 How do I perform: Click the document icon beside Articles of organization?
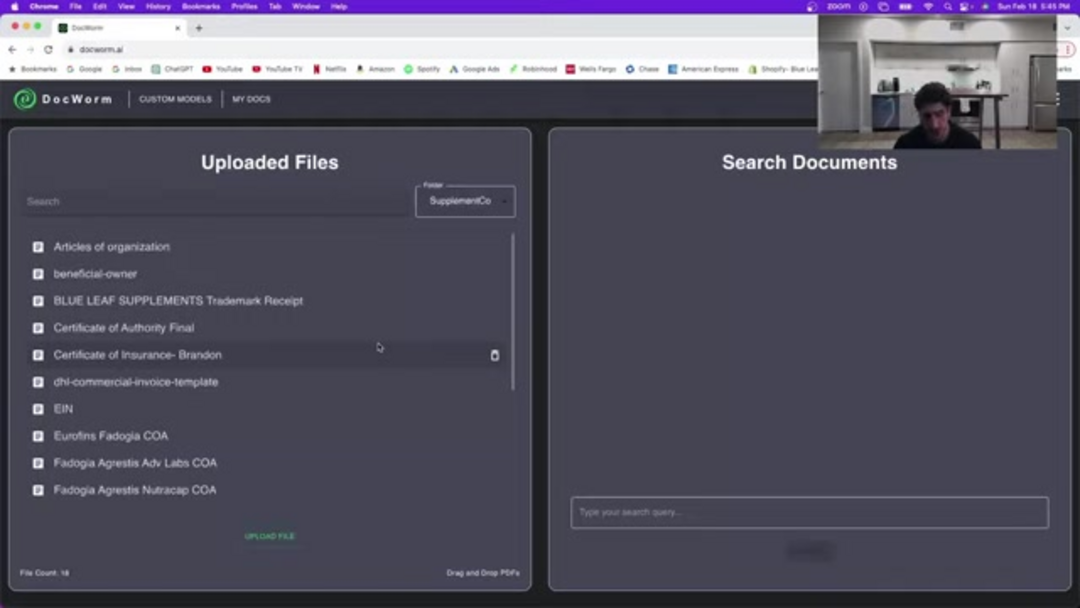pyautogui.click(x=38, y=246)
